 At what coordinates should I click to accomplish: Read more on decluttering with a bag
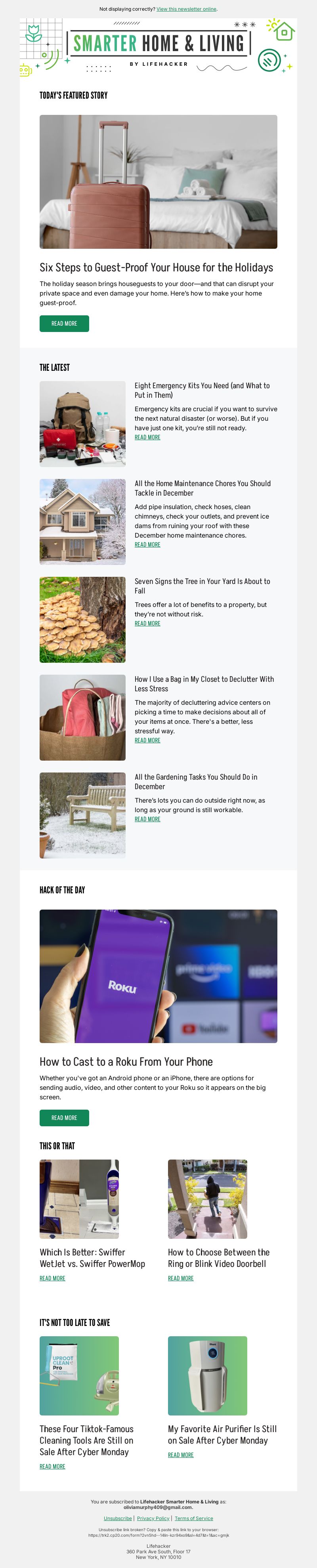147,740
